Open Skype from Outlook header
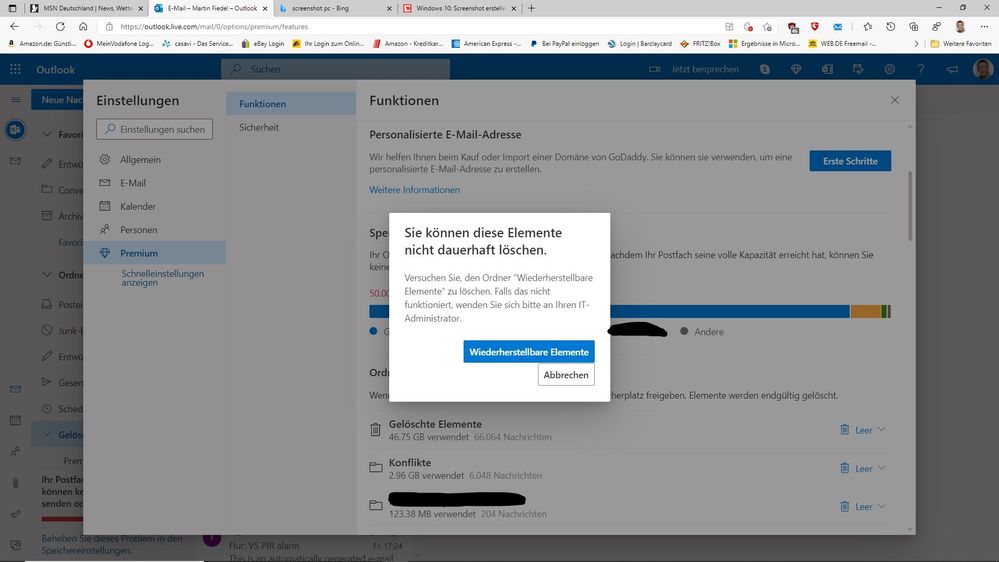 [765, 69]
